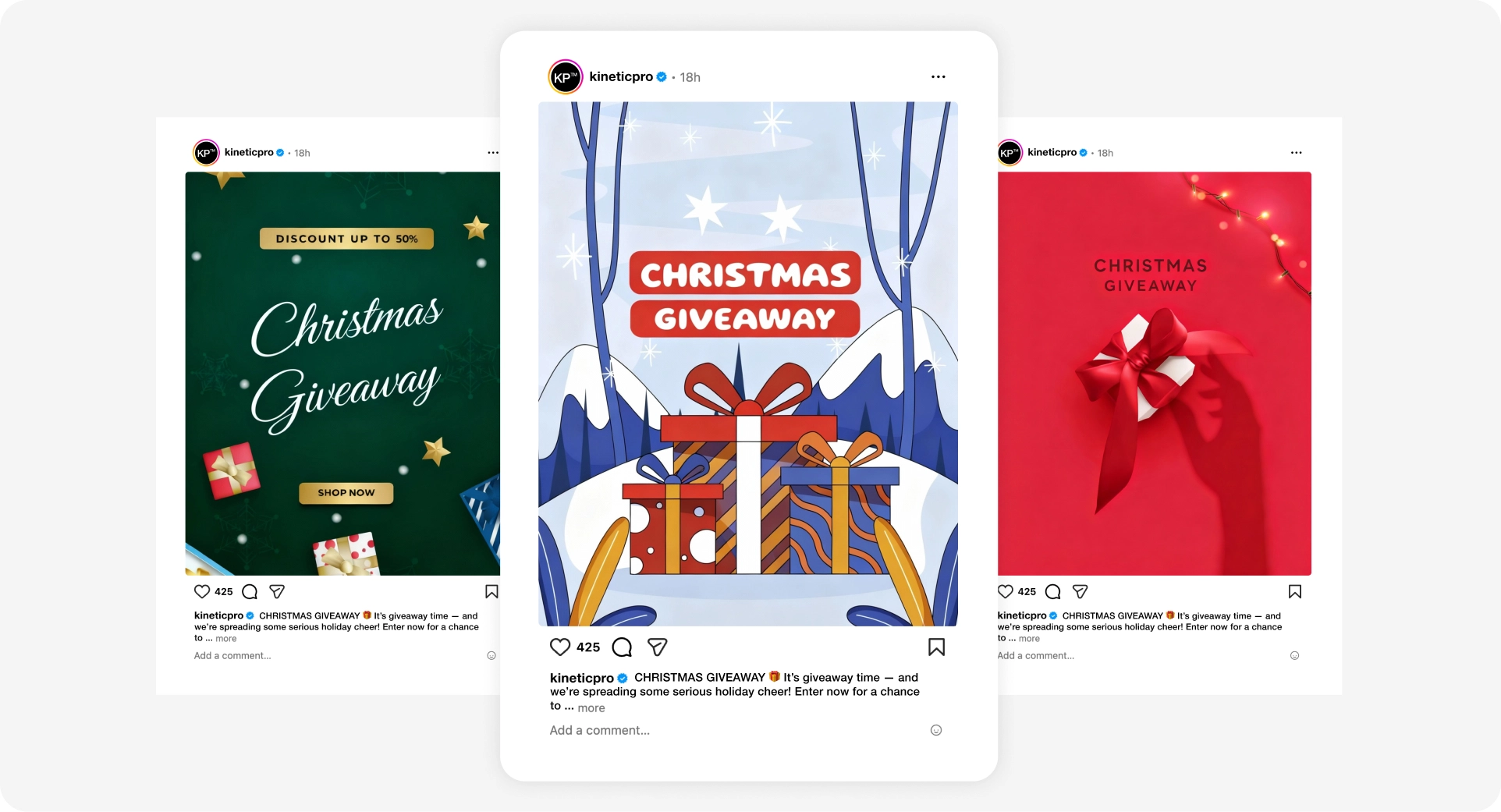The width and height of the screenshot is (1501, 812).
Task: Bookmark the center Christmas Giveaway post
Action: [936, 647]
